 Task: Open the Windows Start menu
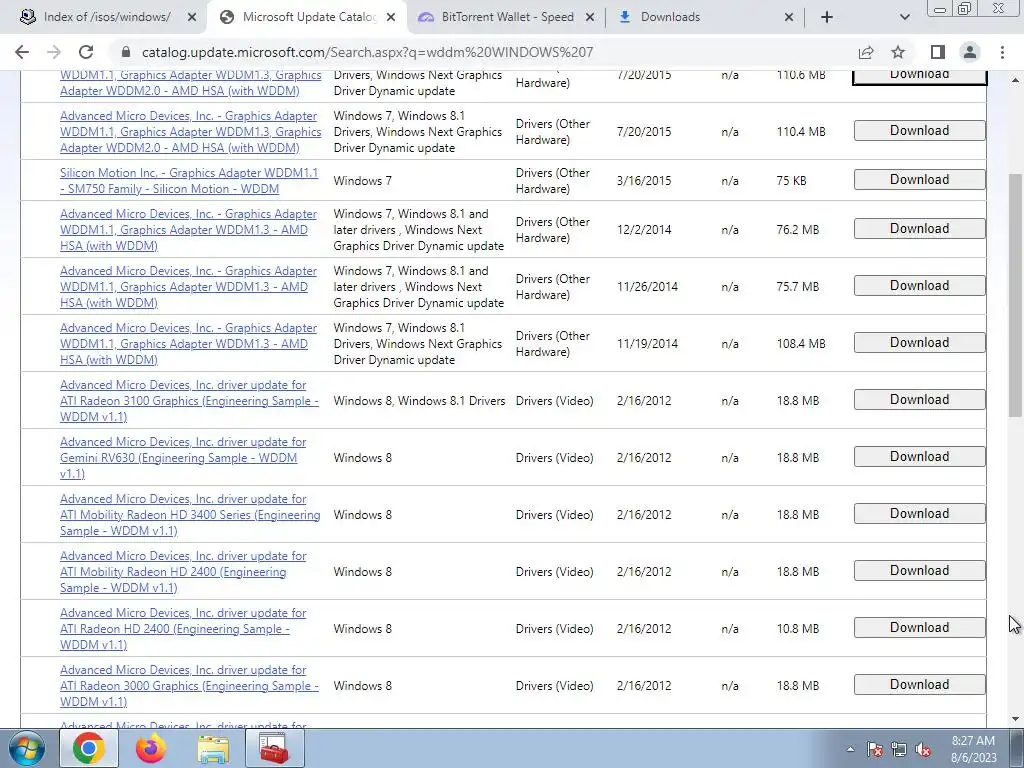(x=26, y=748)
